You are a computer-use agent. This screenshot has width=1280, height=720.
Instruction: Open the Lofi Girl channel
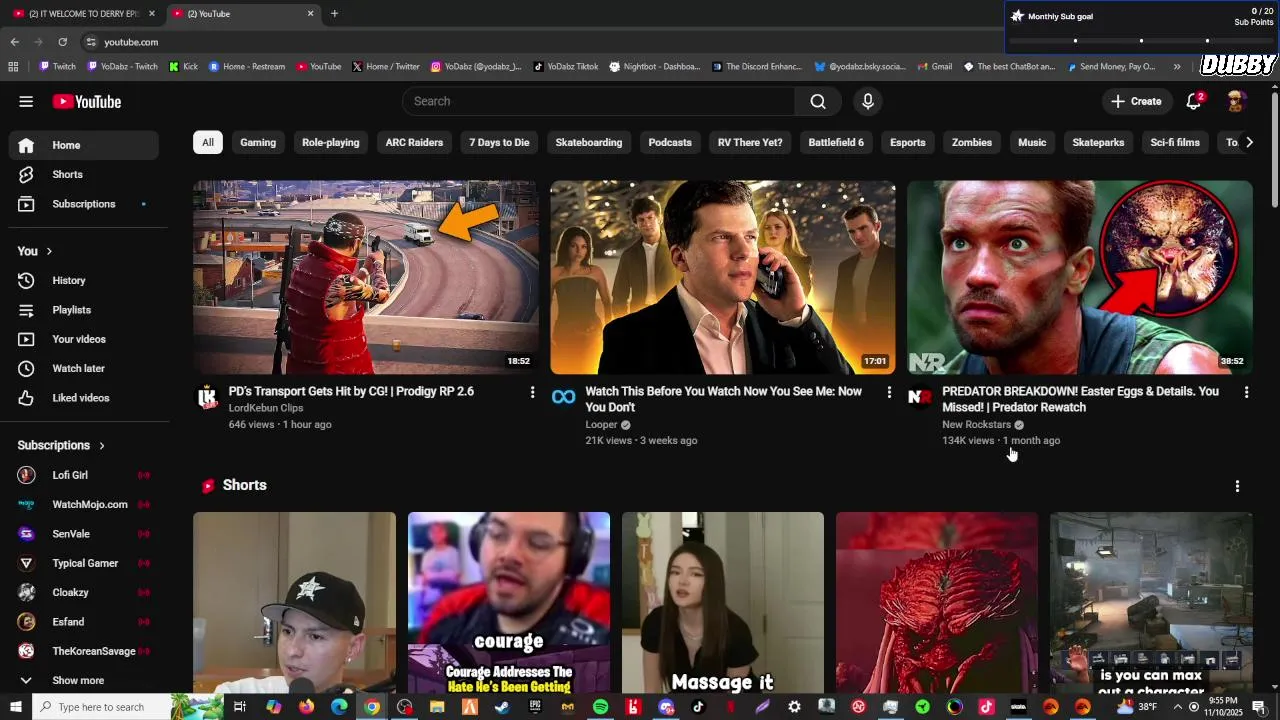coord(84,475)
